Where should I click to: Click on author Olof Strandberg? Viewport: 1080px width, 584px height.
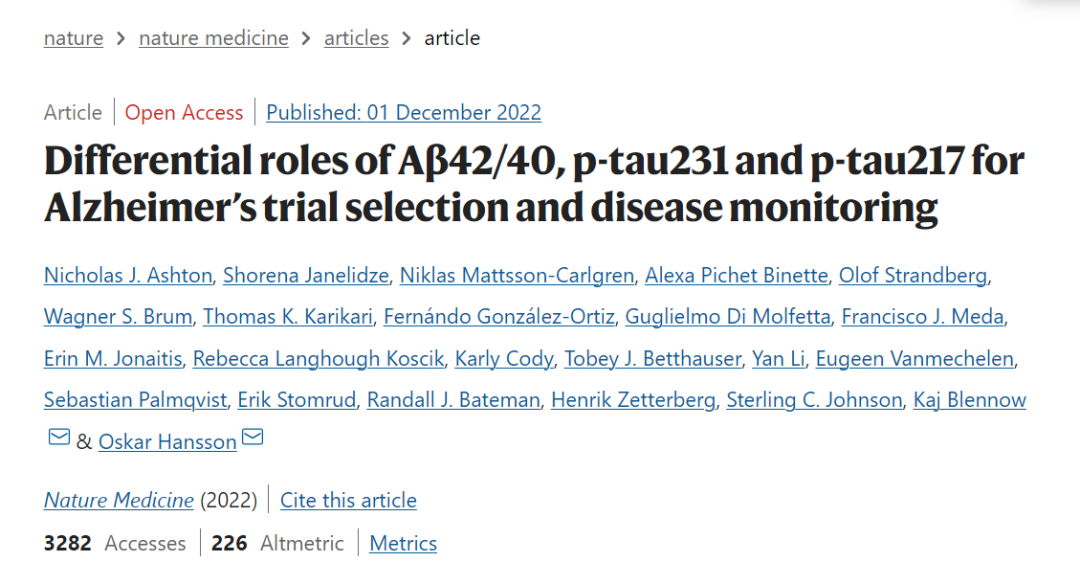(x=913, y=275)
